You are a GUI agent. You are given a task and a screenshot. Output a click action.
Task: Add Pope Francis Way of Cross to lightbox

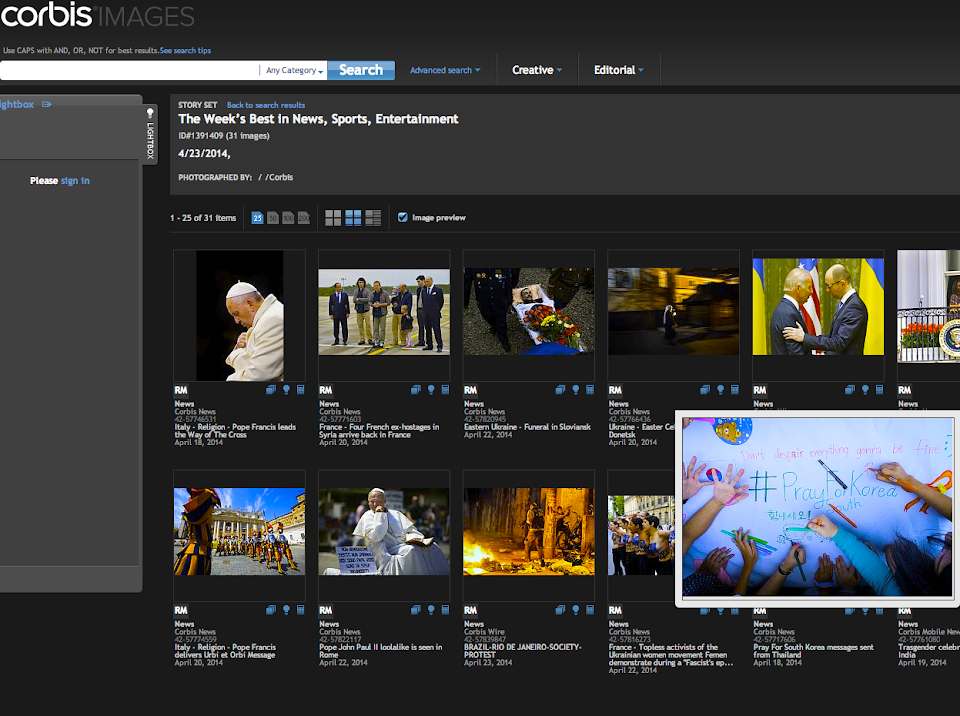click(x=286, y=390)
